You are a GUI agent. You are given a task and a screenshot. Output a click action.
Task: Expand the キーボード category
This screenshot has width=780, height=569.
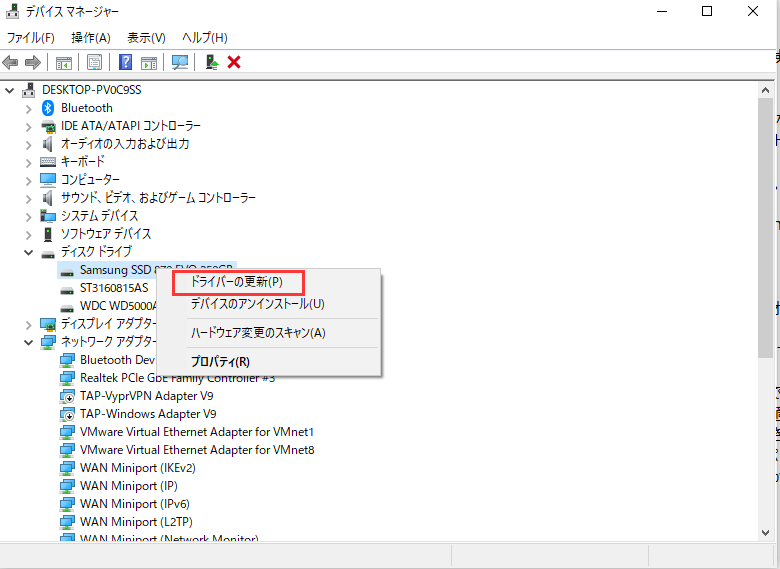pyautogui.click(x=28, y=162)
